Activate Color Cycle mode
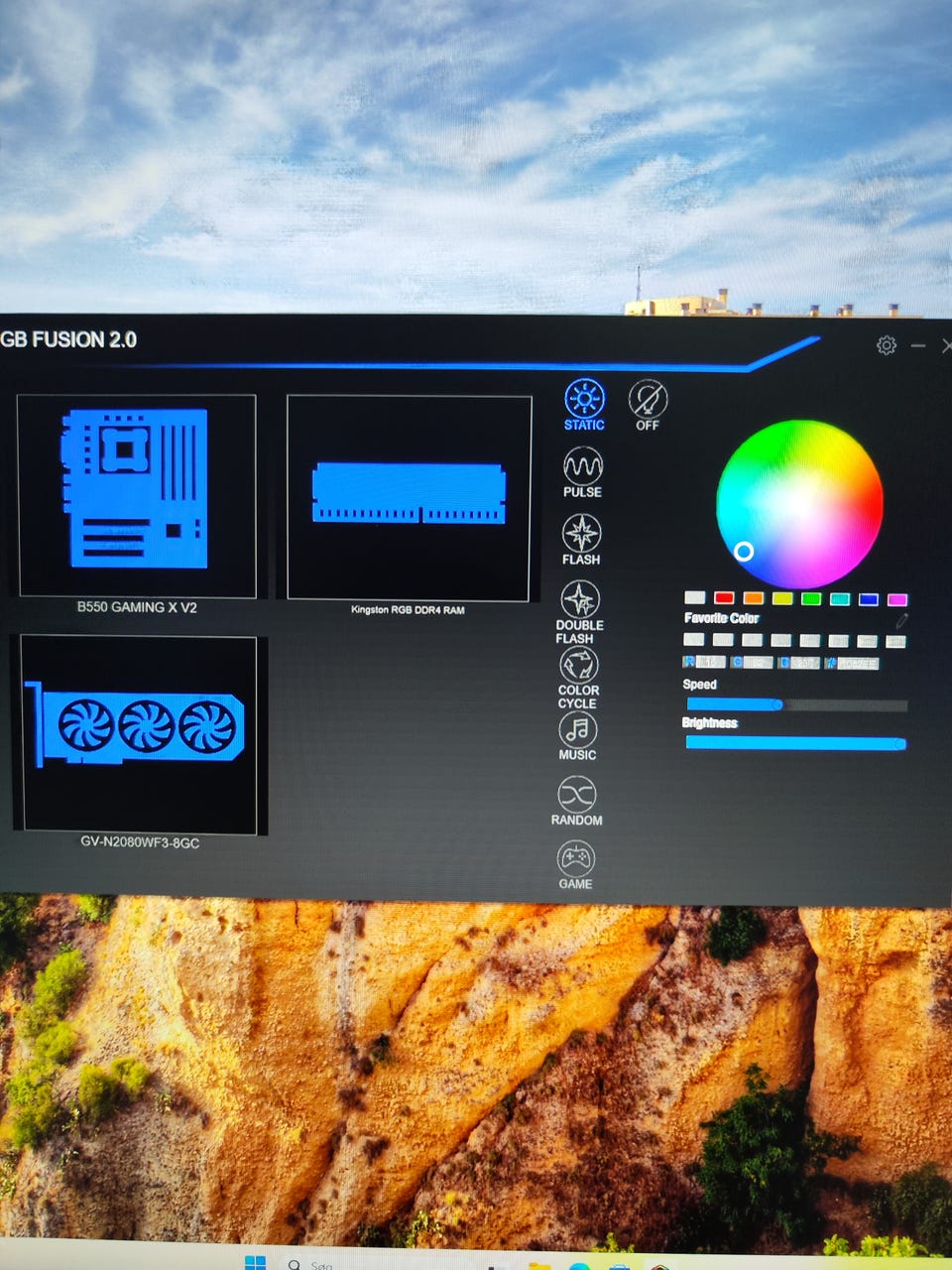 (x=578, y=678)
